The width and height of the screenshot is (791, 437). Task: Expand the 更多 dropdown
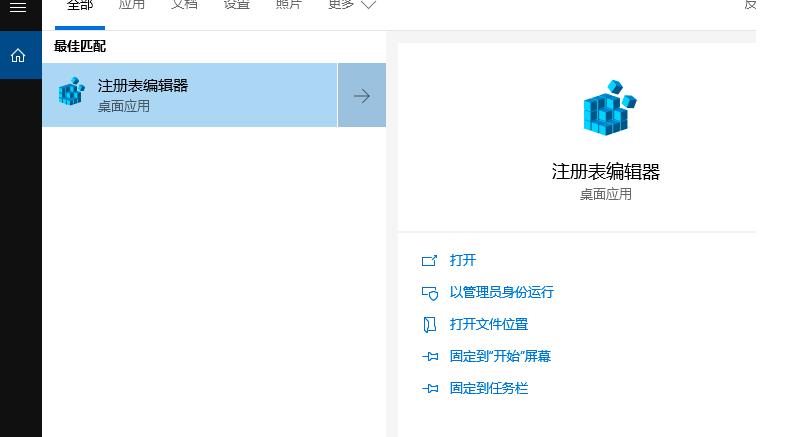pos(352,5)
